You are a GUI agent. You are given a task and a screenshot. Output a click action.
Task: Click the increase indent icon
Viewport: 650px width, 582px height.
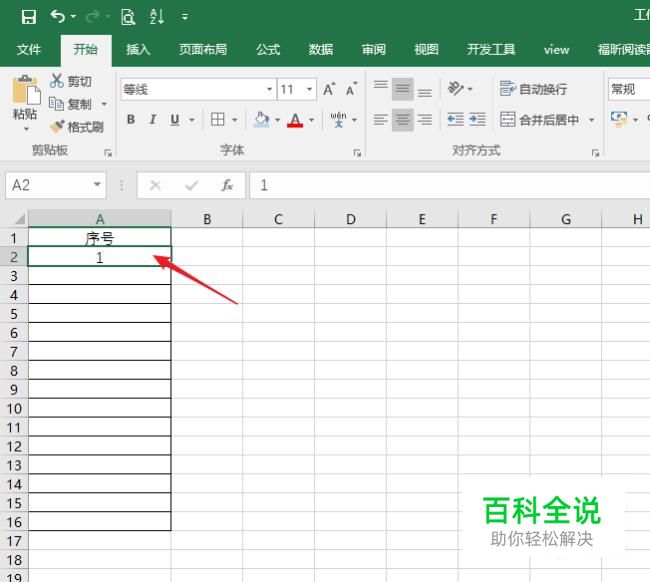pos(478,120)
